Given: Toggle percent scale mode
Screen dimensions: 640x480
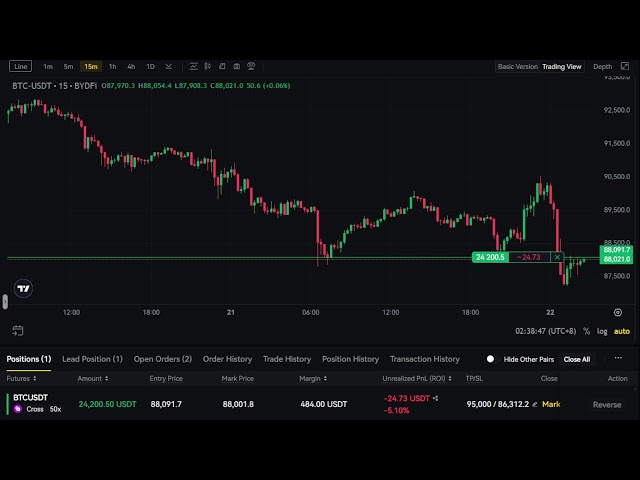Looking at the screenshot, I should pos(586,331).
